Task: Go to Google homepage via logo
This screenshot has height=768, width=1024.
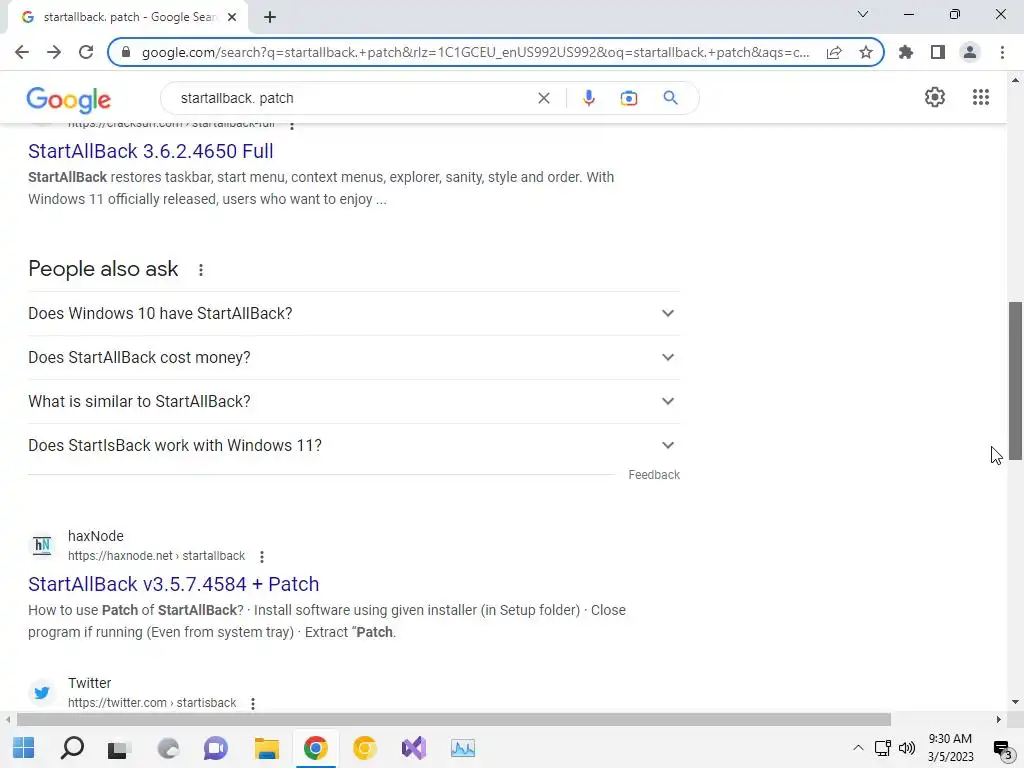Action: [x=69, y=99]
